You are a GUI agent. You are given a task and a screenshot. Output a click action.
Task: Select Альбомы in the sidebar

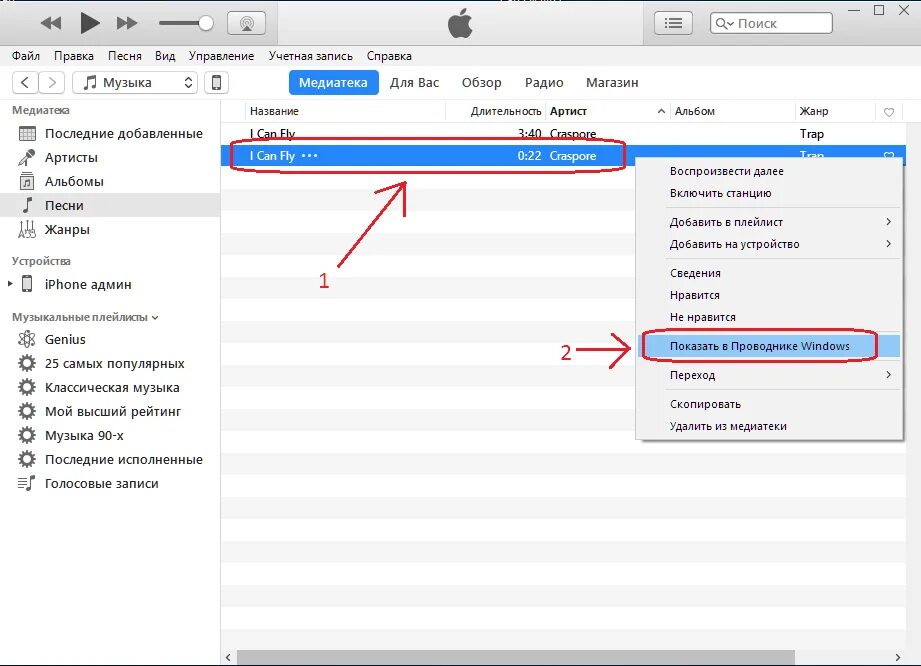110,181
